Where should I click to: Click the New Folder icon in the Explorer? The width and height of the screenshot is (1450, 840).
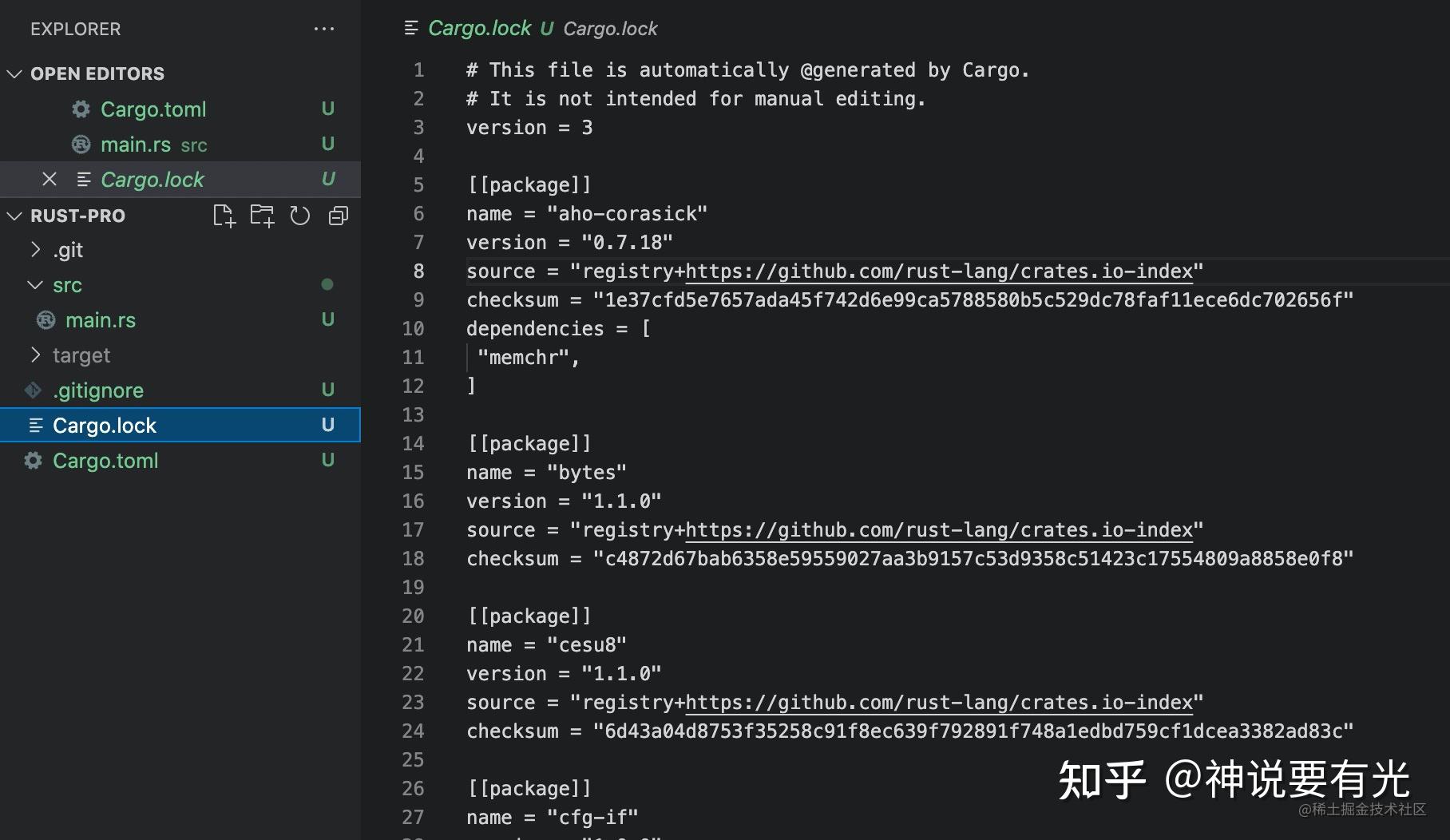point(262,215)
